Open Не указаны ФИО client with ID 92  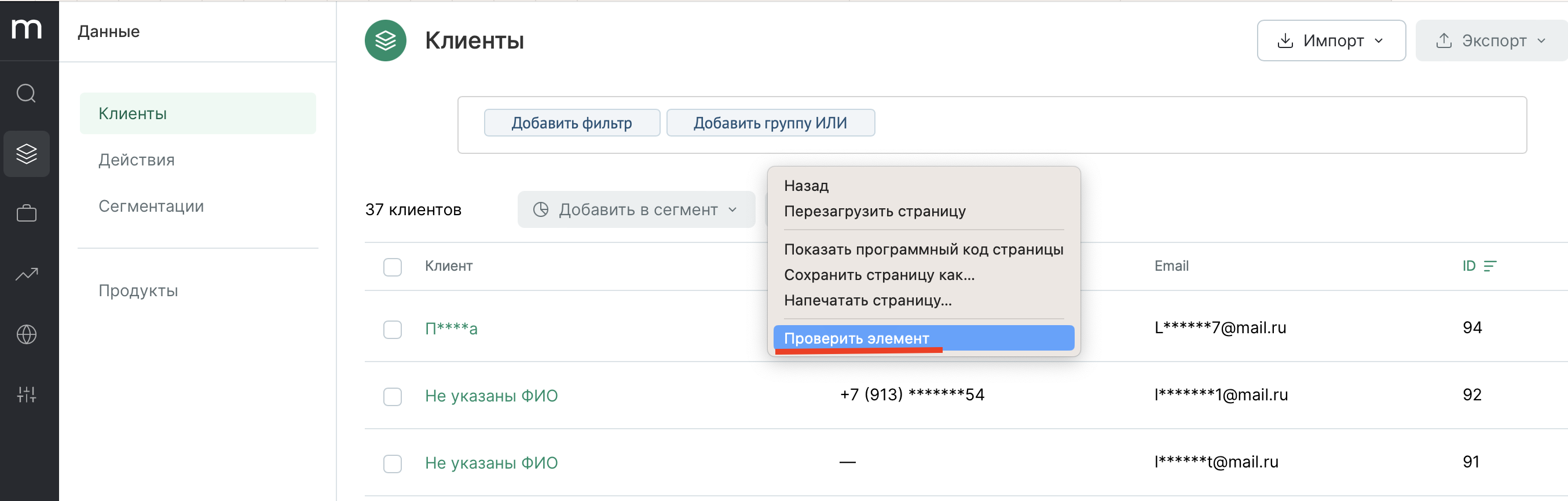click(x=491, y=396)
